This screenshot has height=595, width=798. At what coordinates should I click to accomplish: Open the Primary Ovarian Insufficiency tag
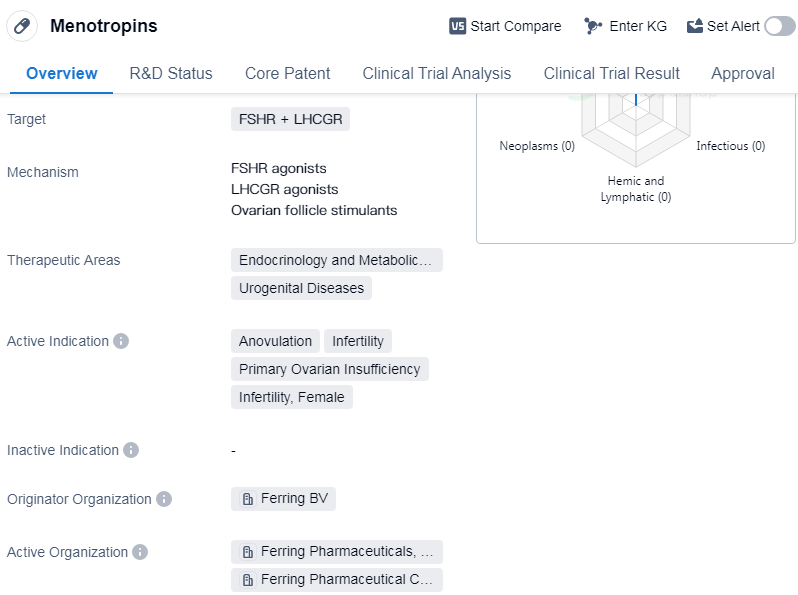[329, 369]
